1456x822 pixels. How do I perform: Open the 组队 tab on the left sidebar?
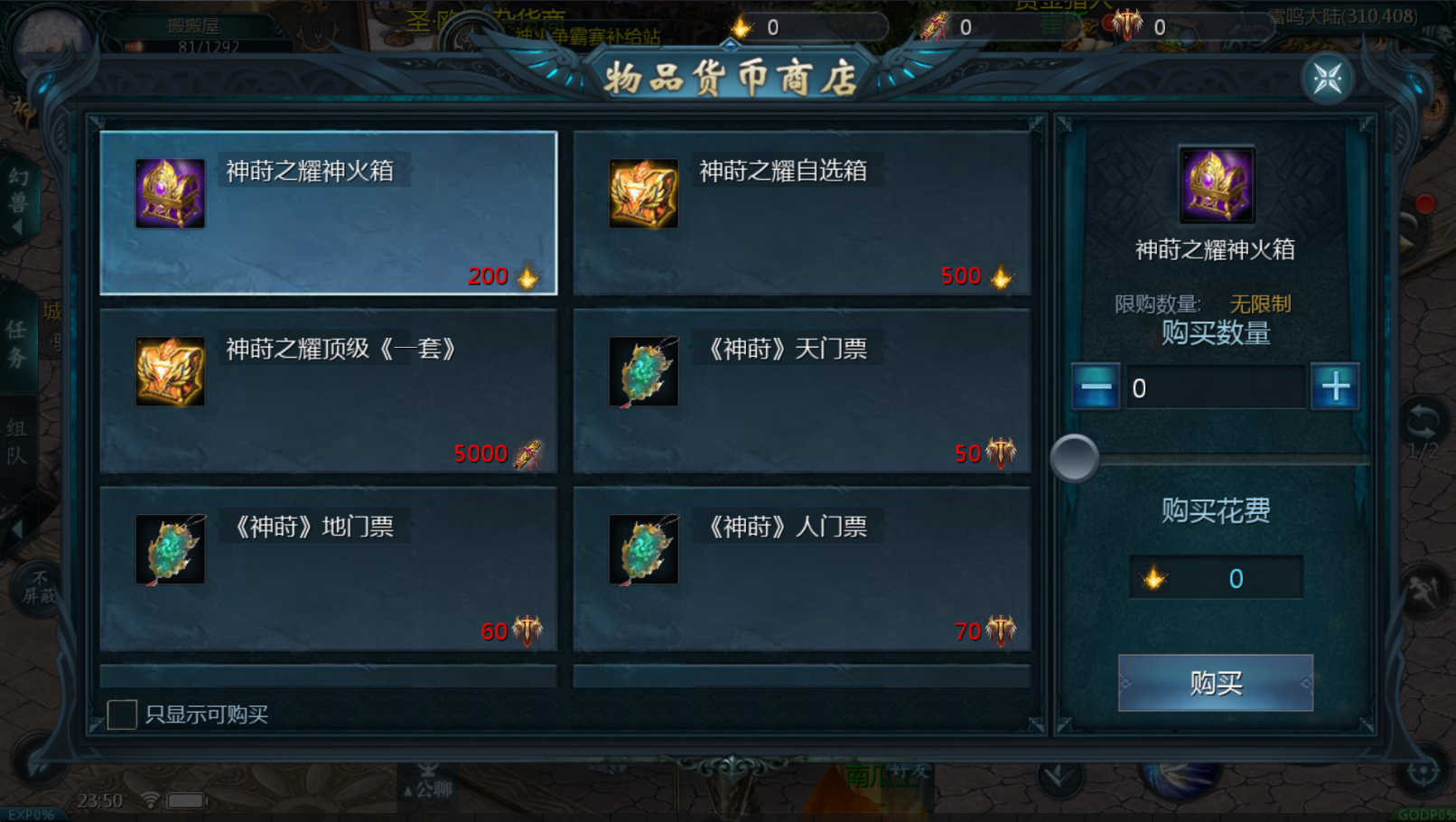point(17,441)
